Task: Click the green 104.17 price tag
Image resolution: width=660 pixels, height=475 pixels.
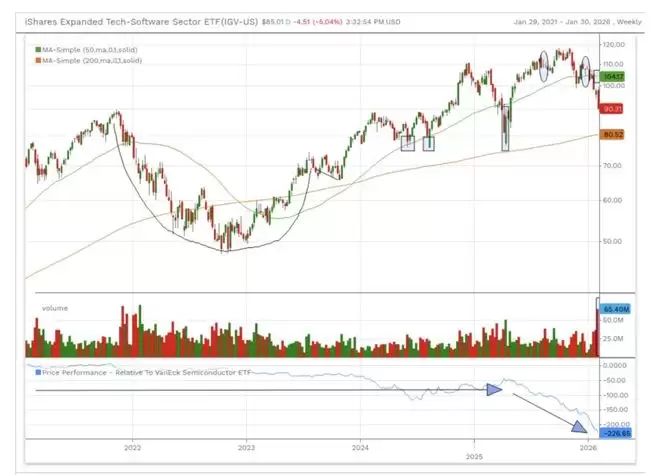Action: 613,76
